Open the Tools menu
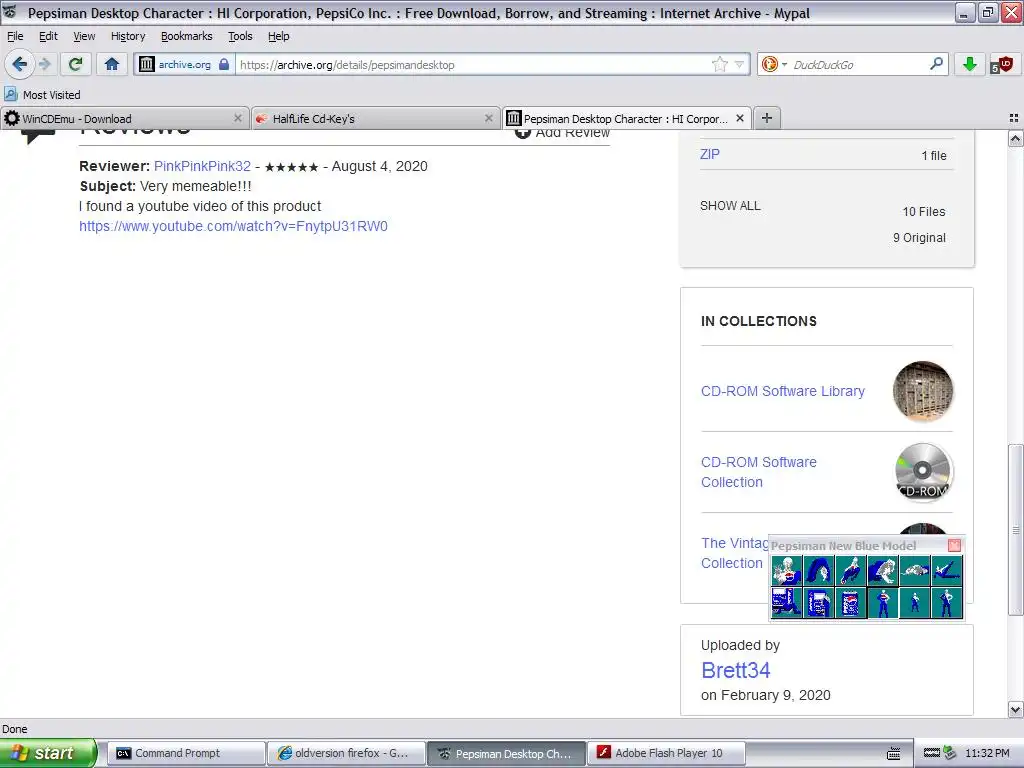1024x768 pixels. pos(240,36)
